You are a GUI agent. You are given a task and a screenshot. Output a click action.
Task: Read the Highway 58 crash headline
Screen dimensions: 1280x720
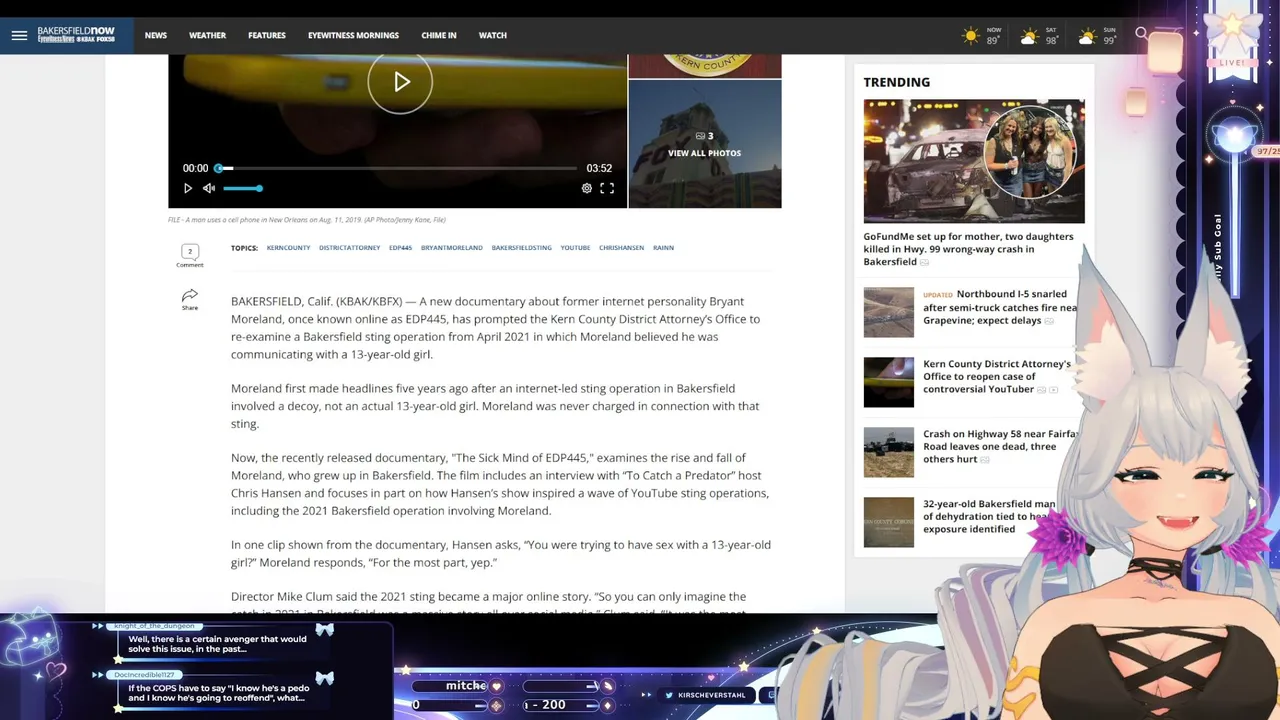pyautogui.click(x=1000, y=446)
